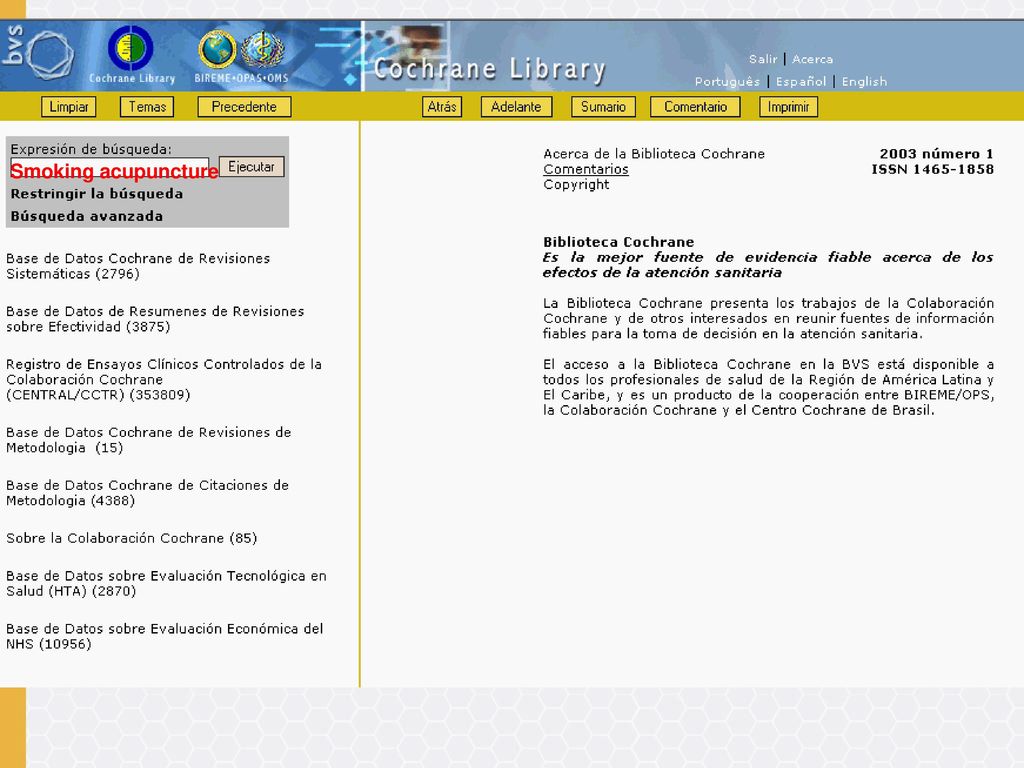The width and height of the screenshot is (1024, 768).
Task: Open Restringir la búsqueda
Action: 97,194
